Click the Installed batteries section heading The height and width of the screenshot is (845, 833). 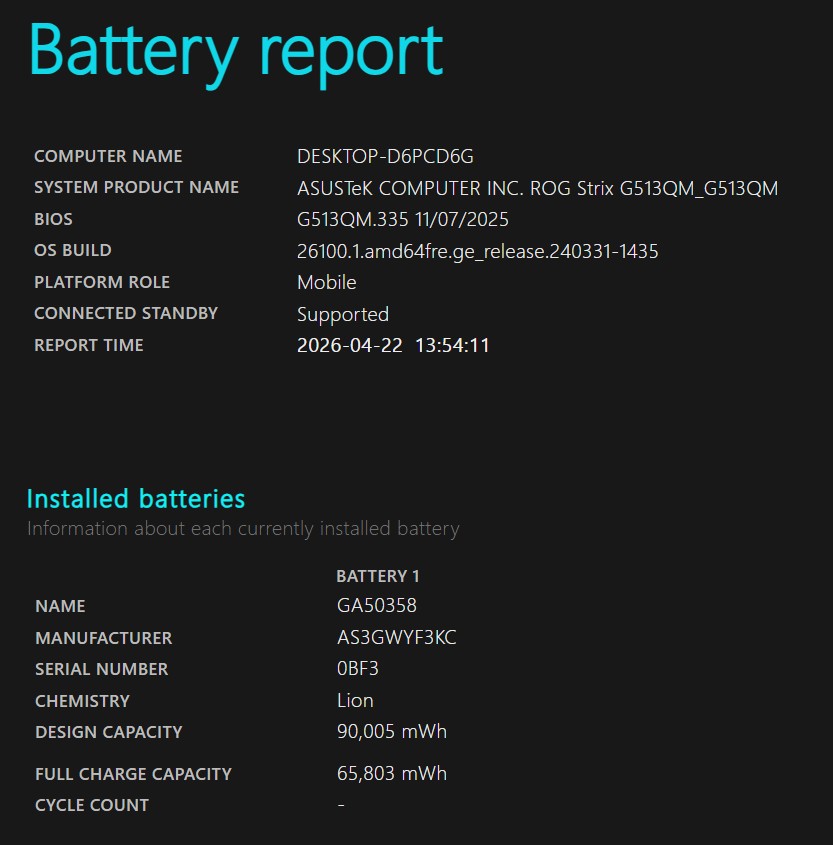click(x=136, y=498)
